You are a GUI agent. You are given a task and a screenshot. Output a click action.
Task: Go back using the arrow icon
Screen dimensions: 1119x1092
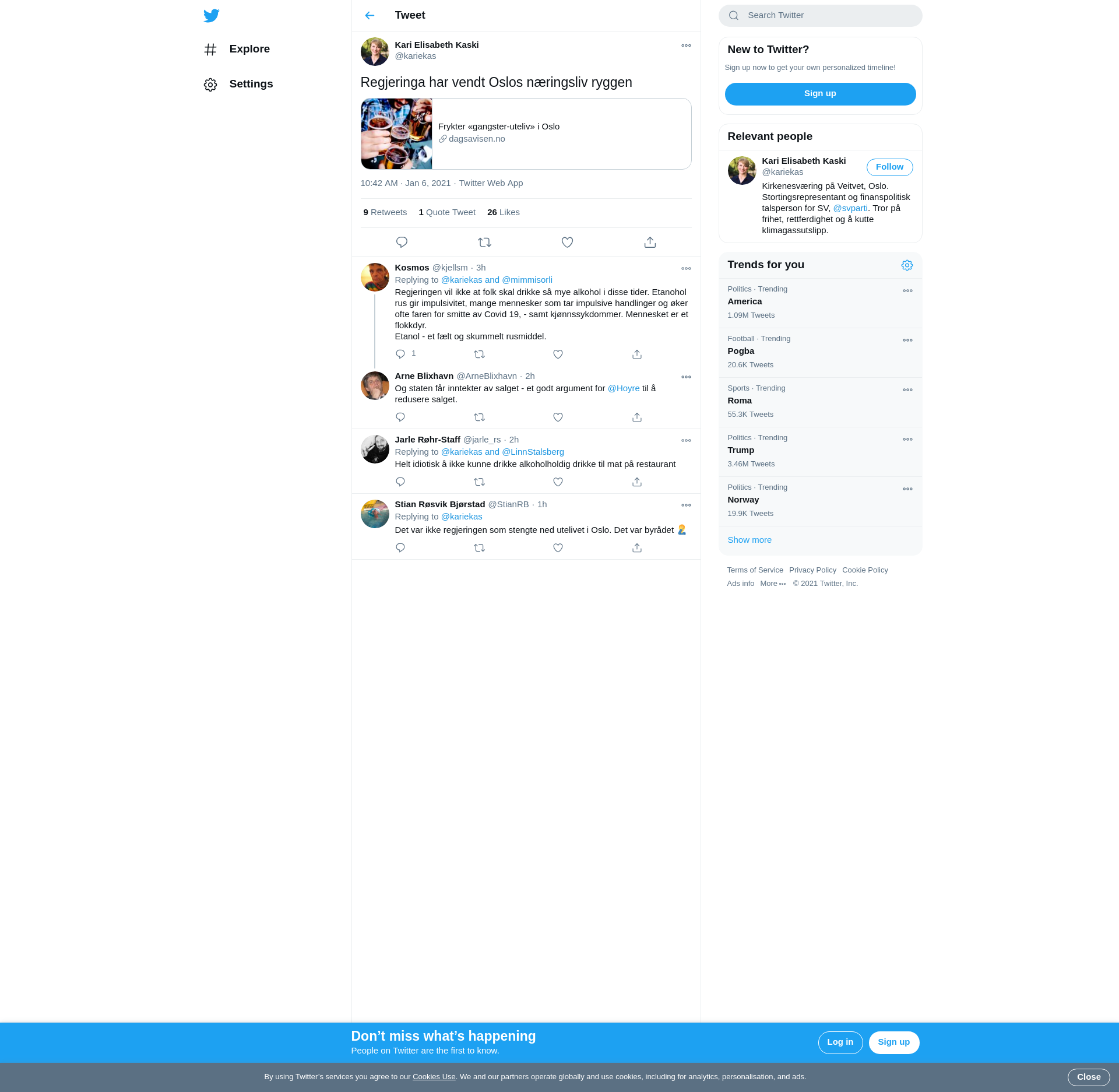(x=370, y=16)
